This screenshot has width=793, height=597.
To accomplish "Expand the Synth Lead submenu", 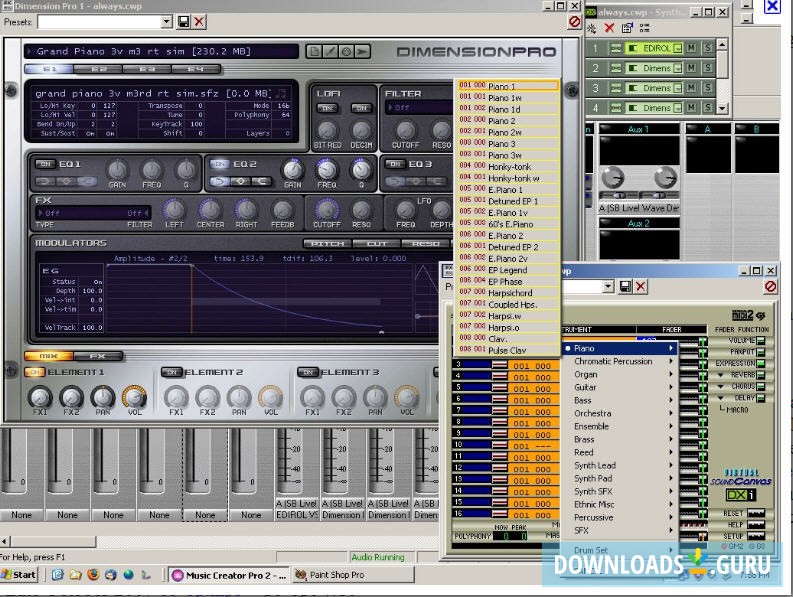I will click(x=595, y=465).
